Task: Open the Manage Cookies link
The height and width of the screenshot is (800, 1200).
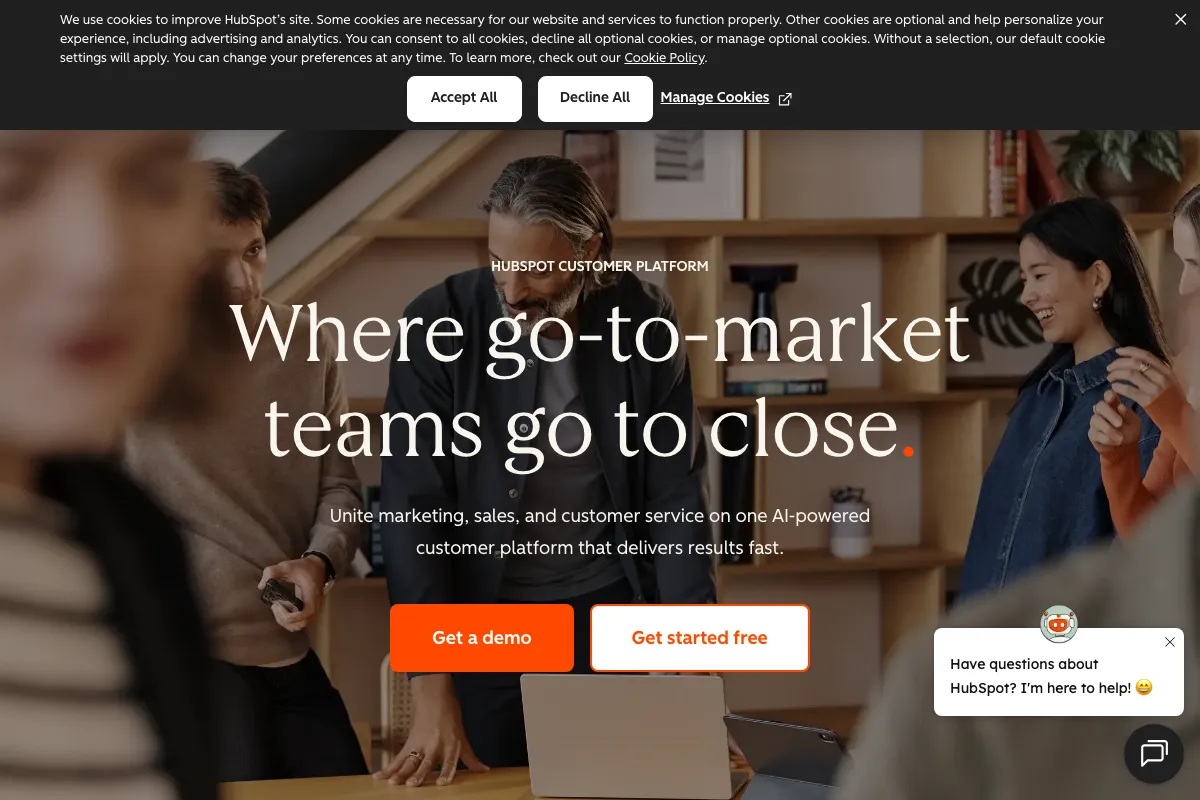Action: (x=715, y=97)
